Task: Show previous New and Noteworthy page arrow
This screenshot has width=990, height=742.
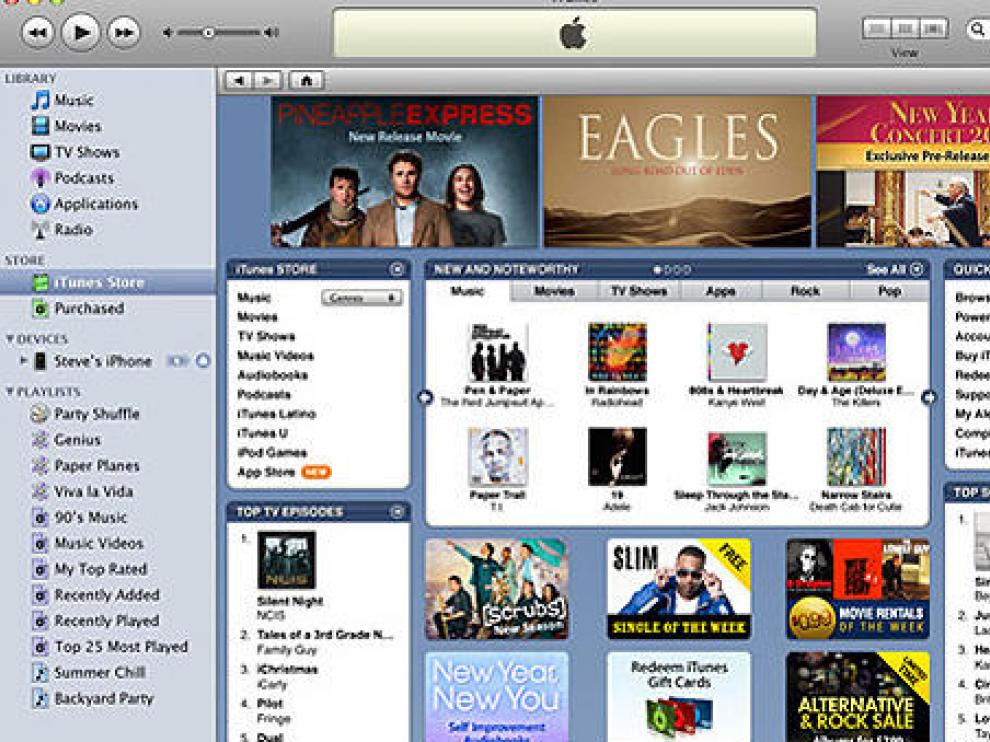Action: tap(426, 397)
